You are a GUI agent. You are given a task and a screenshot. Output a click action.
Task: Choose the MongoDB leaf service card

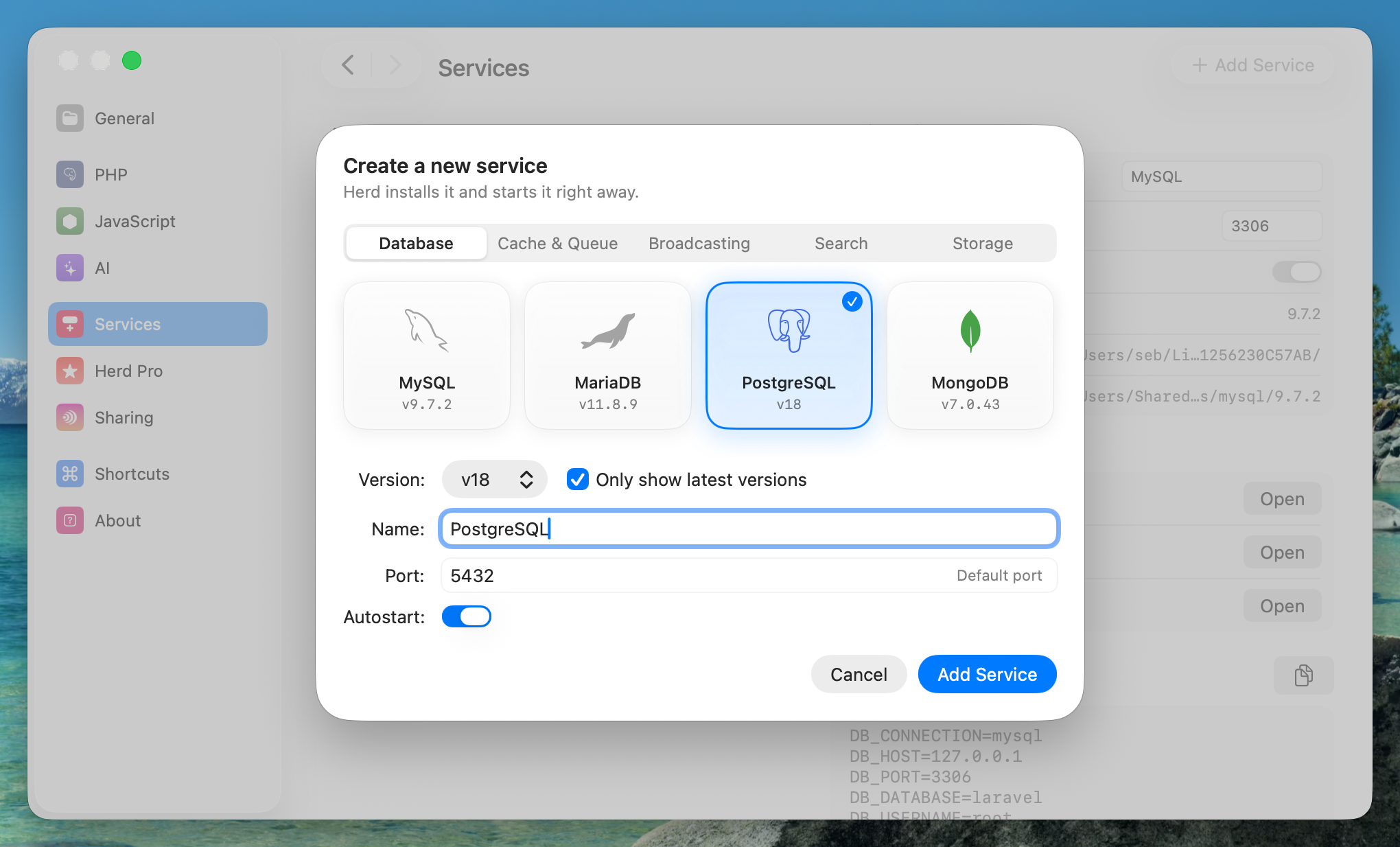click(970, 356)
